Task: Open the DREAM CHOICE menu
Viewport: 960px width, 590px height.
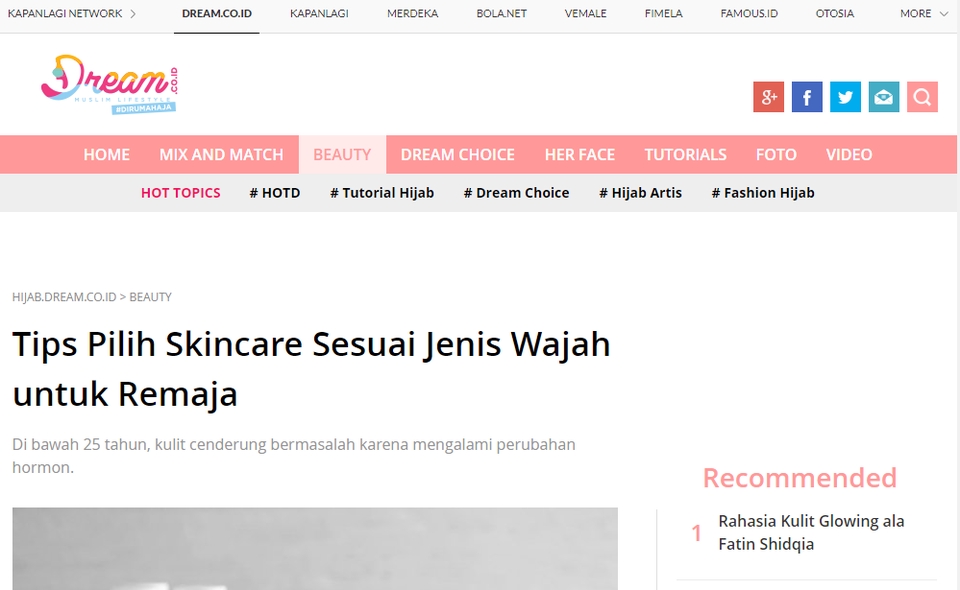Action: tap(458, 154)
